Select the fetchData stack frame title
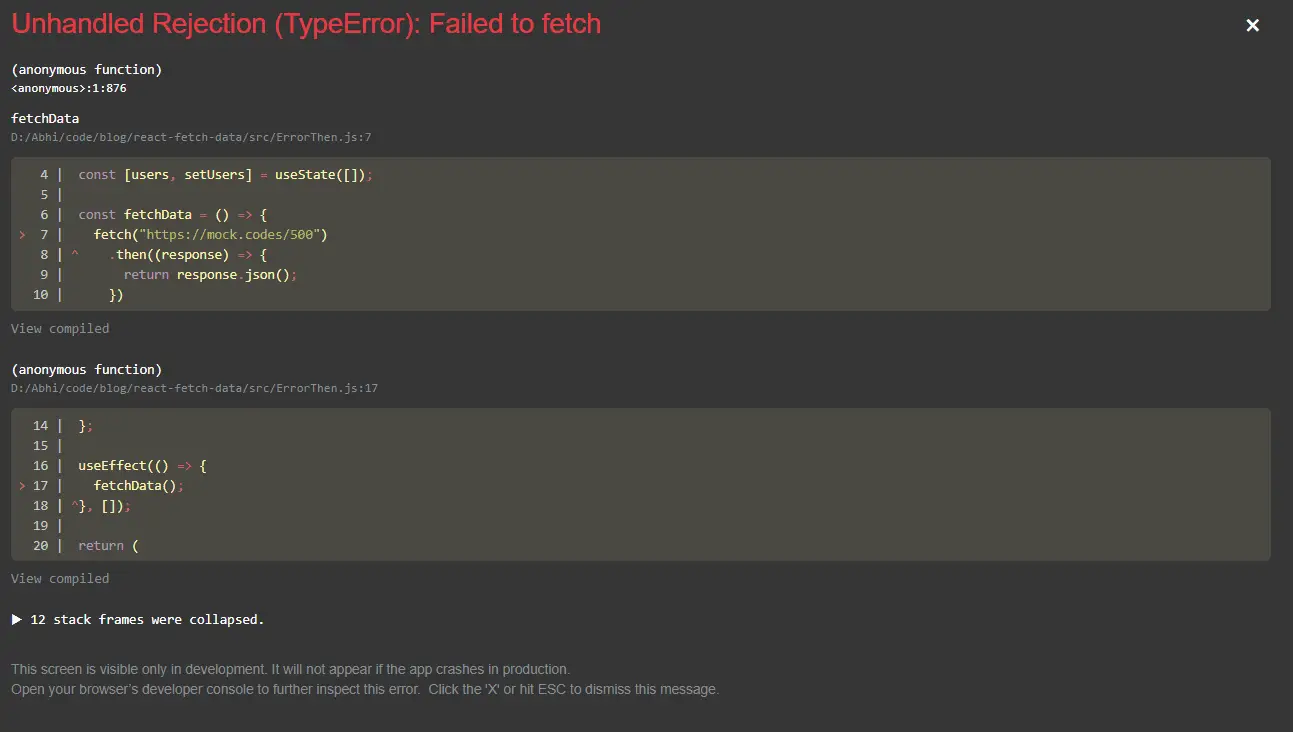The height and width of the screenshot is (732, 1293). coord(44,118)
